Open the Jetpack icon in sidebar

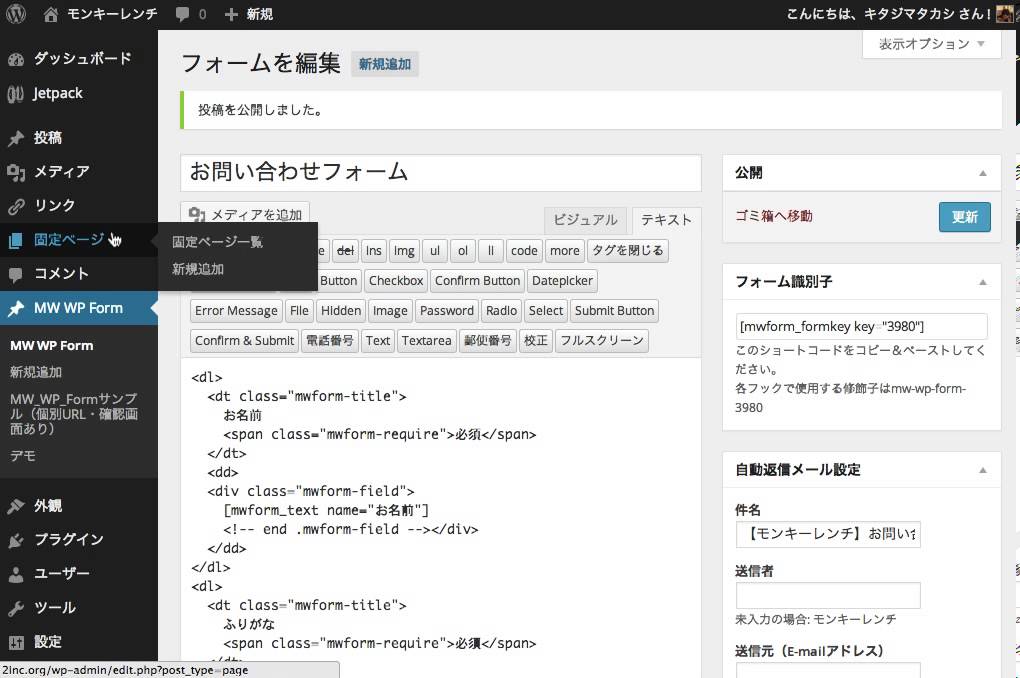pyautogui.click(x=16, y=94)
